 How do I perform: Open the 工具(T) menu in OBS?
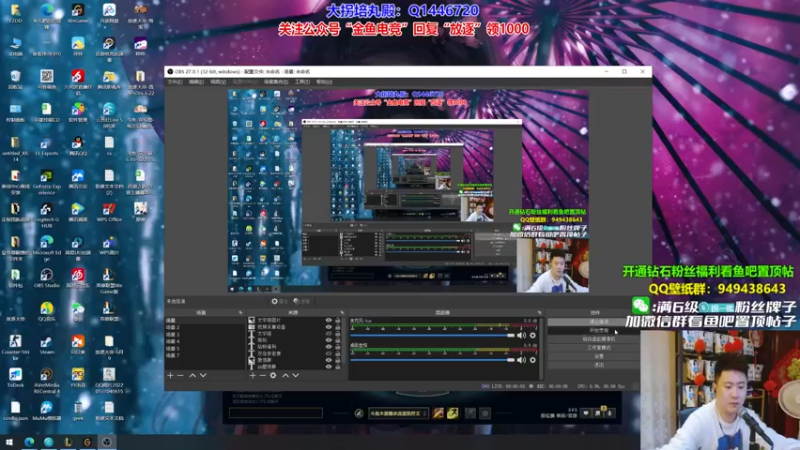pyautogui.click(x=302, y=82)
